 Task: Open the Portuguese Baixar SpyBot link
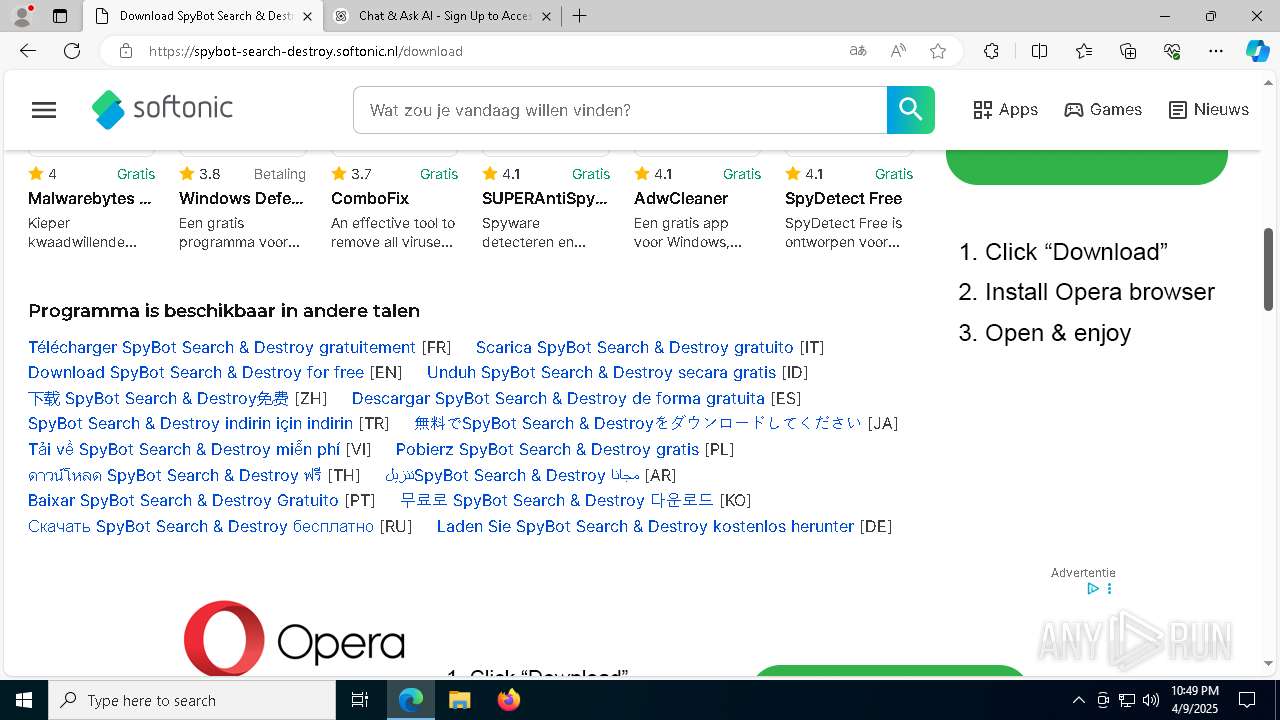183,500
